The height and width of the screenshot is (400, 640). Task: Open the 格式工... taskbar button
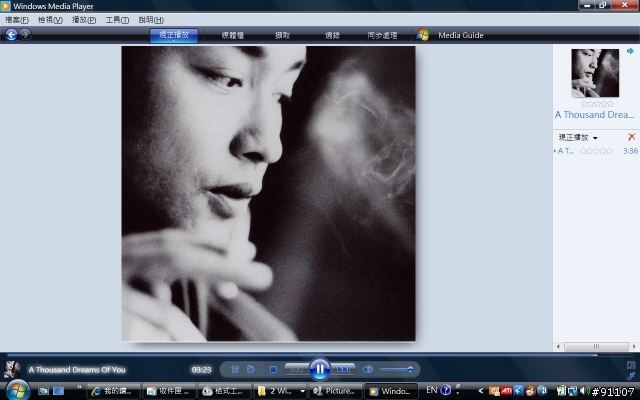[224, 391]
